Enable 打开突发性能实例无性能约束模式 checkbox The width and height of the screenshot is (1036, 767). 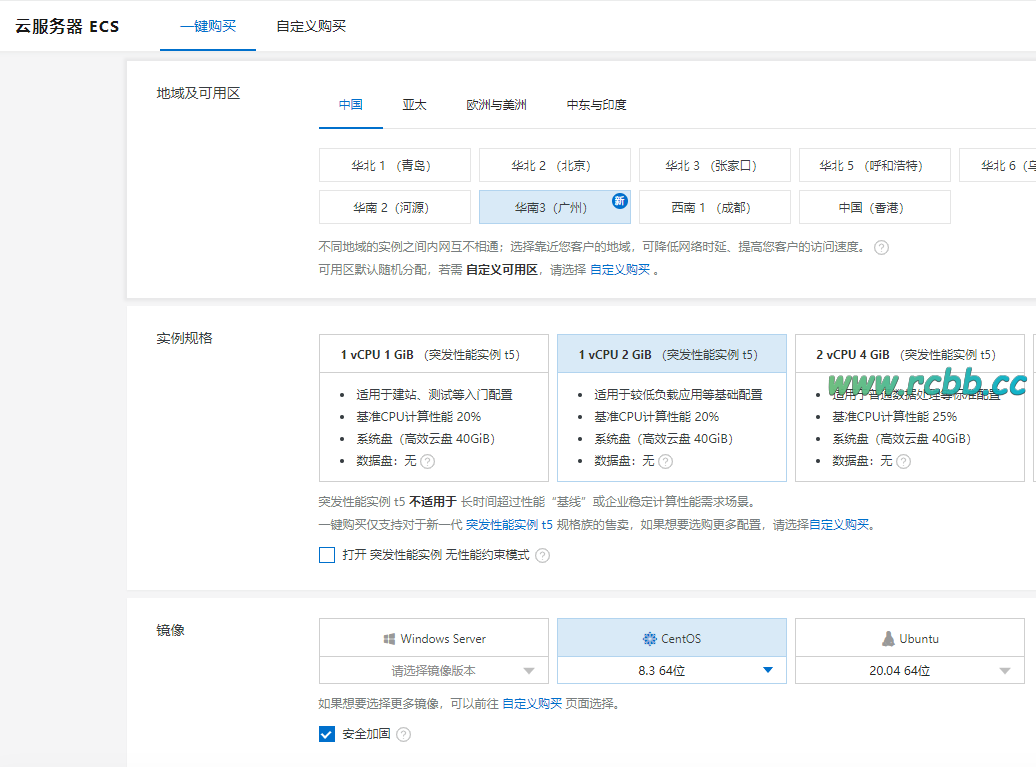click(x=326, y=555)
